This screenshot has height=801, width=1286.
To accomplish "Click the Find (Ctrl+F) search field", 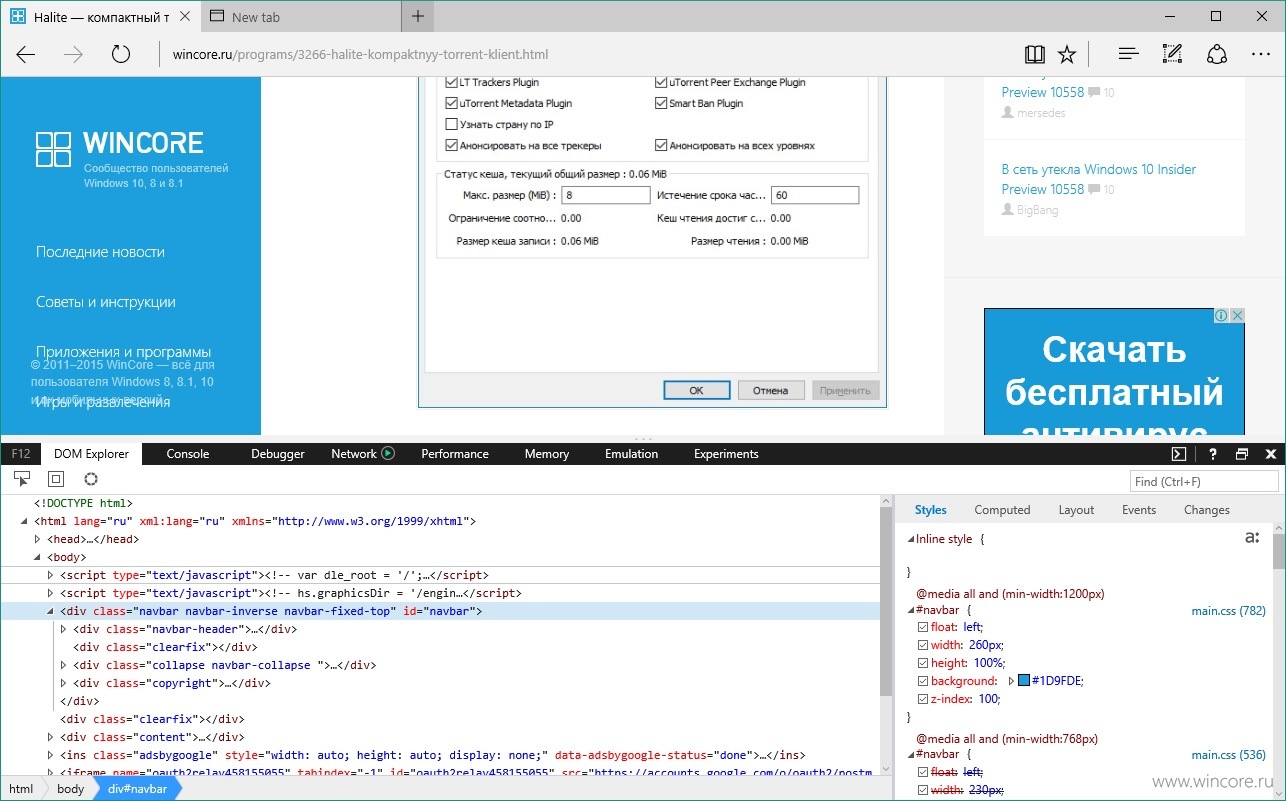I will point(1204,481).
